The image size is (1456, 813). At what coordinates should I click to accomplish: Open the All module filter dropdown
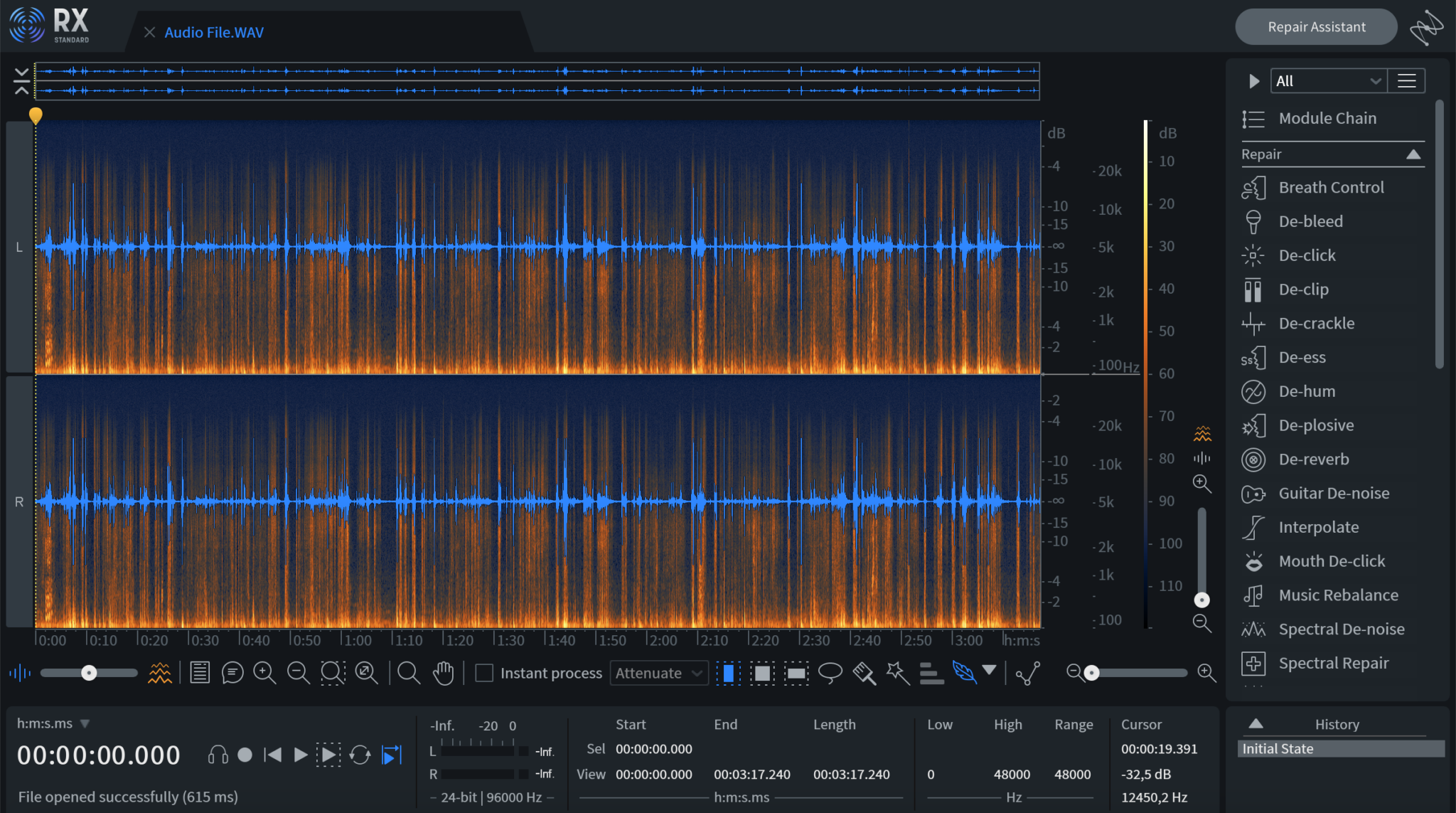point(1327,80)
